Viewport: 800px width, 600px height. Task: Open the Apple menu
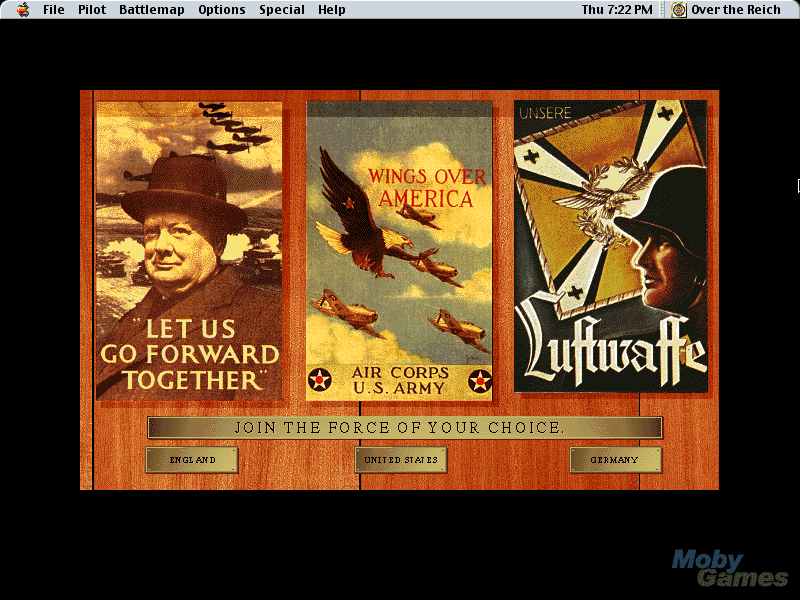tap(23, 10)
